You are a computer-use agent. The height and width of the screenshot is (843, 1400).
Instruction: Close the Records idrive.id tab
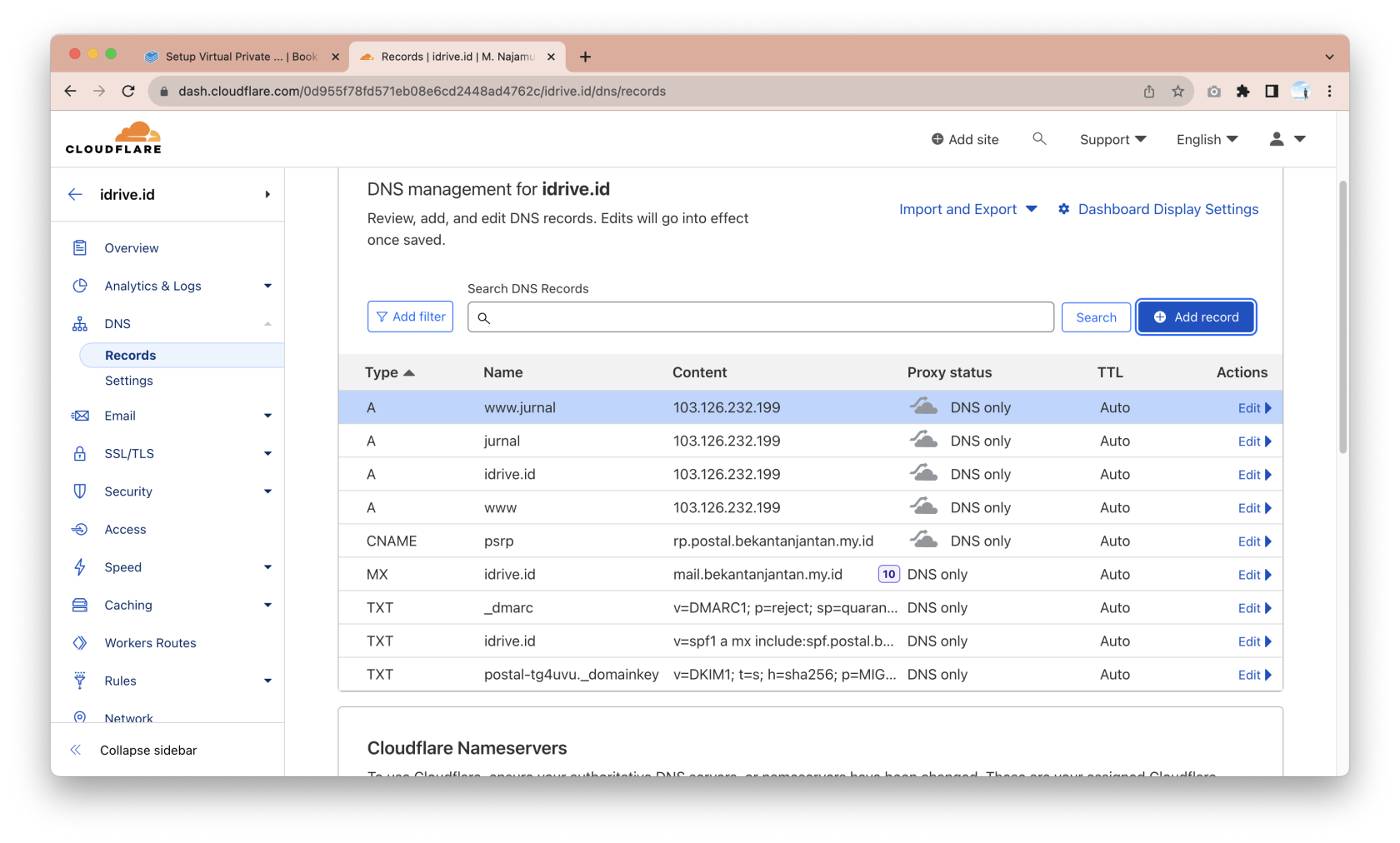551,57
